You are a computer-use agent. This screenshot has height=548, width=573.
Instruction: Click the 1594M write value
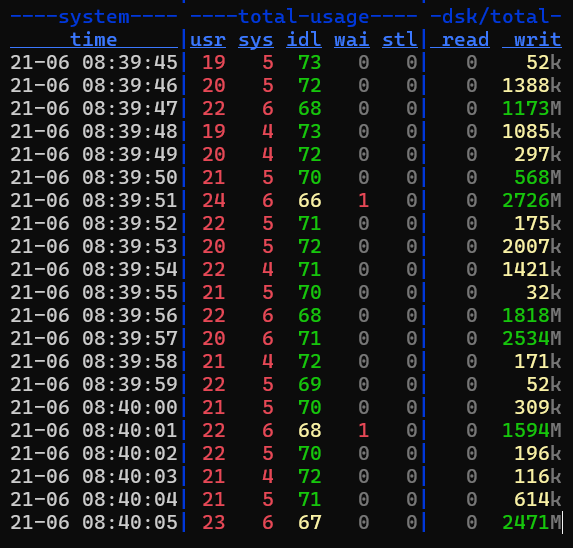point(532,430)
